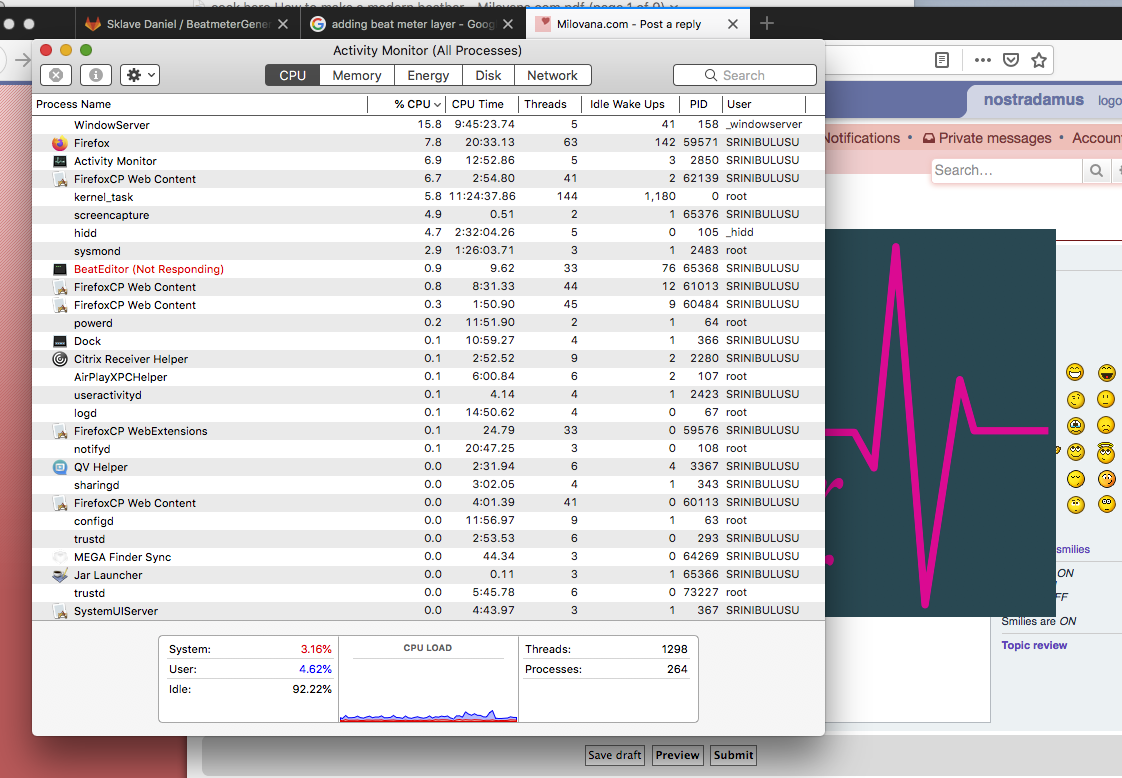Select the BeatEditor process icon
This screenshot has height=778, width=1122.
point(60,269)
